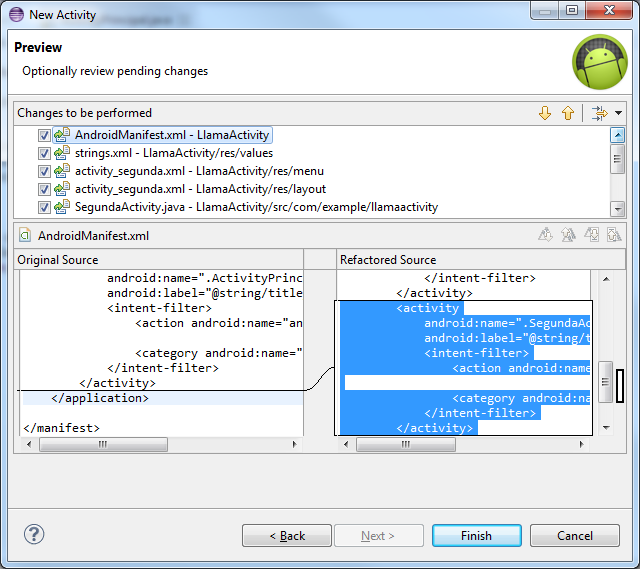Select next change down arrow icon

click(545, 113)
